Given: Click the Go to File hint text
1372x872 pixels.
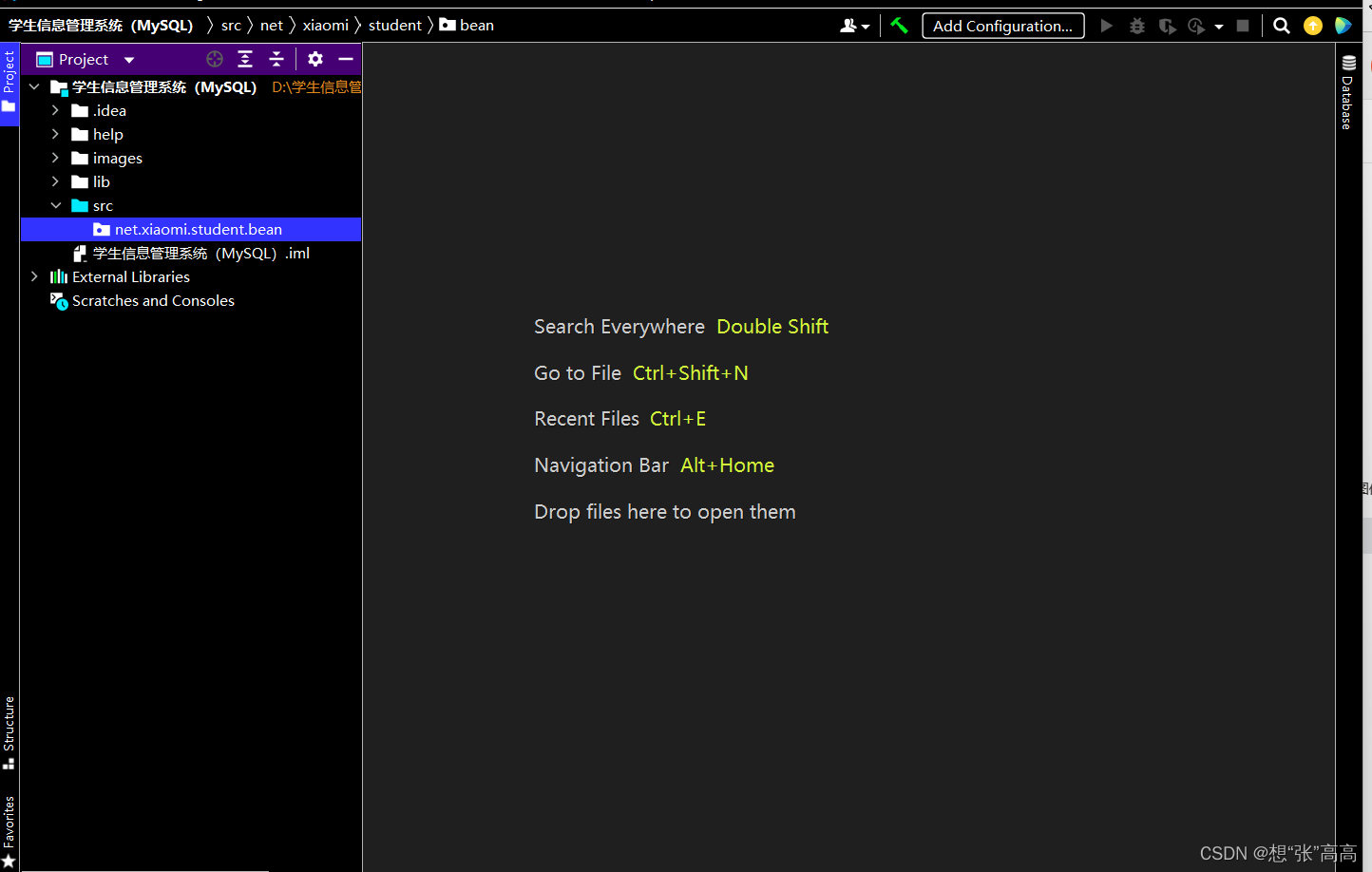Looking at the screenshot, I should pos(578,373).
